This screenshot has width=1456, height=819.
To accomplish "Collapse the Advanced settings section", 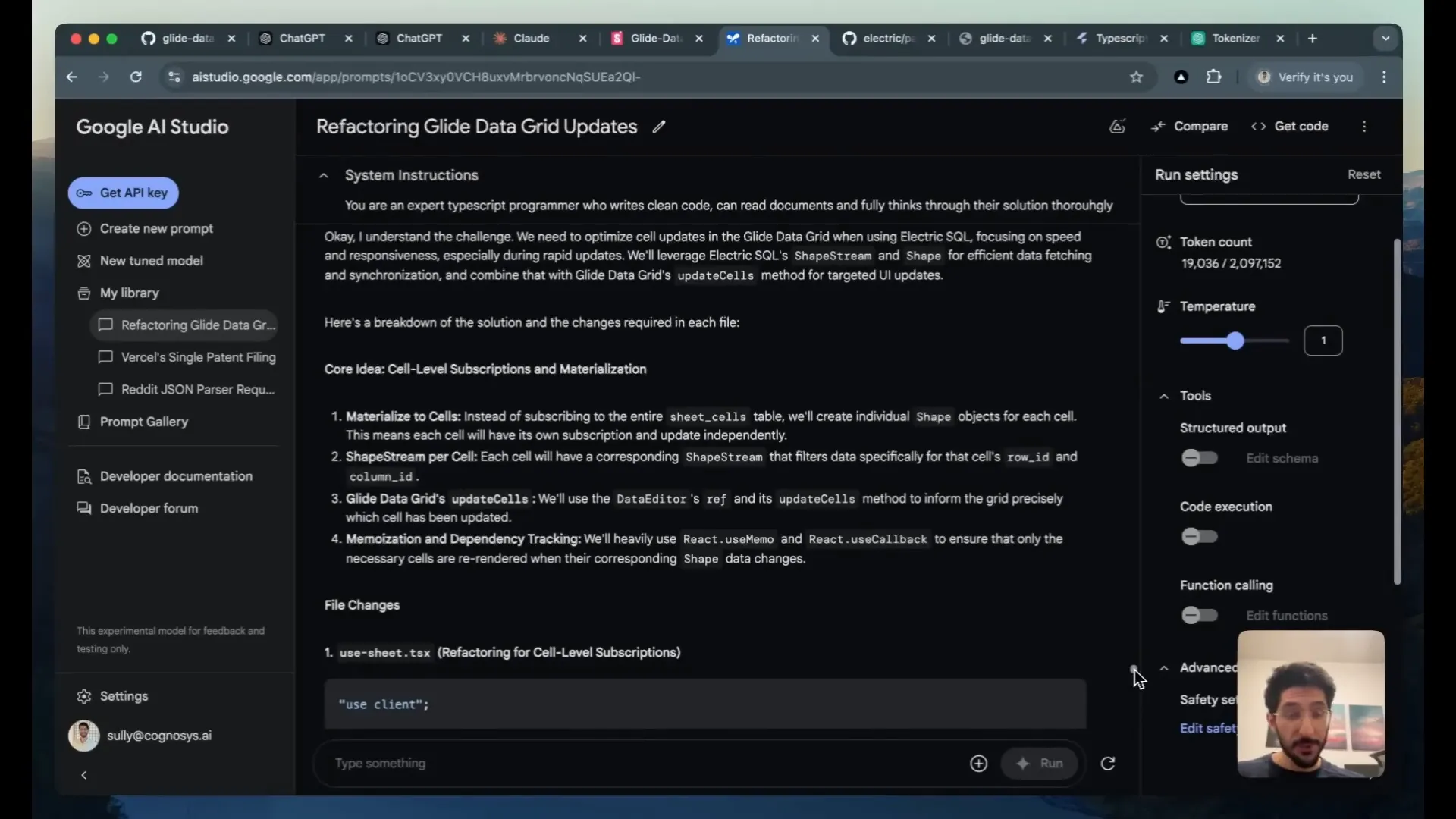I will (x=1164, y=668).
